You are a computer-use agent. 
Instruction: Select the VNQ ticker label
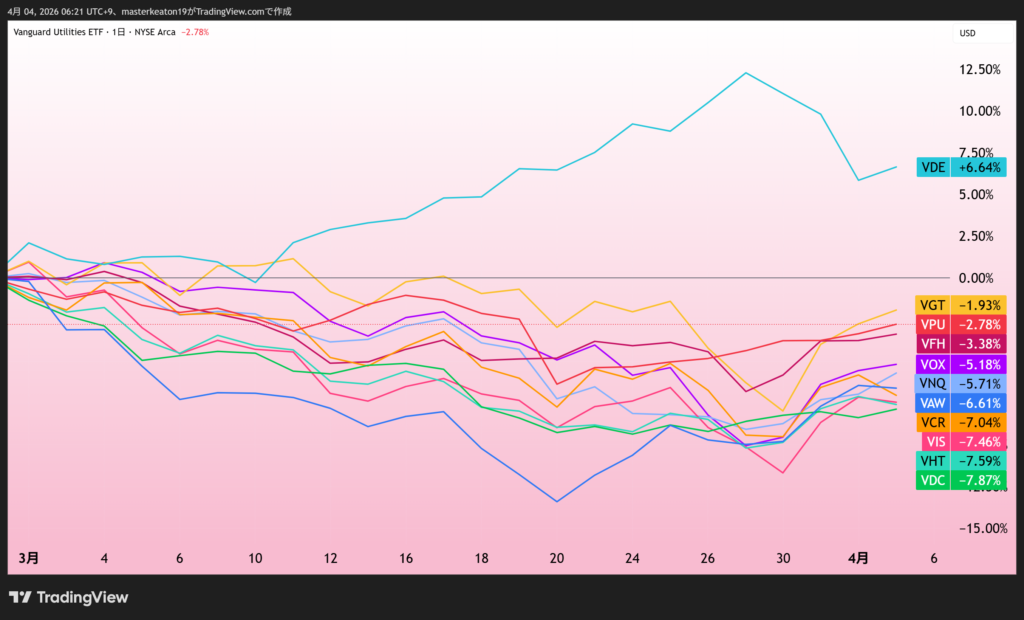pyautogui.click(x=932, y=383)
